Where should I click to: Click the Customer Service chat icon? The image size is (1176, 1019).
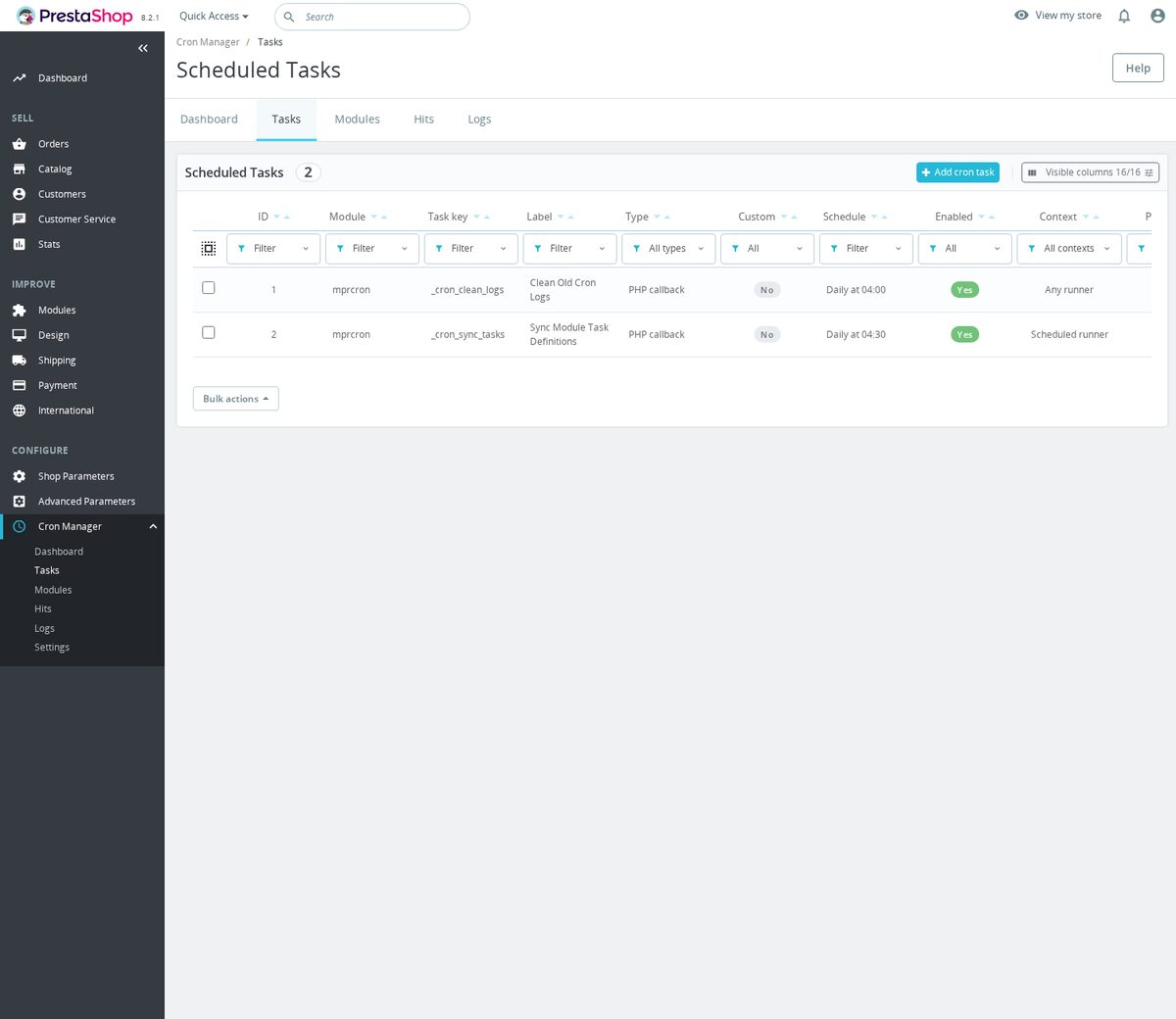(x=19, y=219)
